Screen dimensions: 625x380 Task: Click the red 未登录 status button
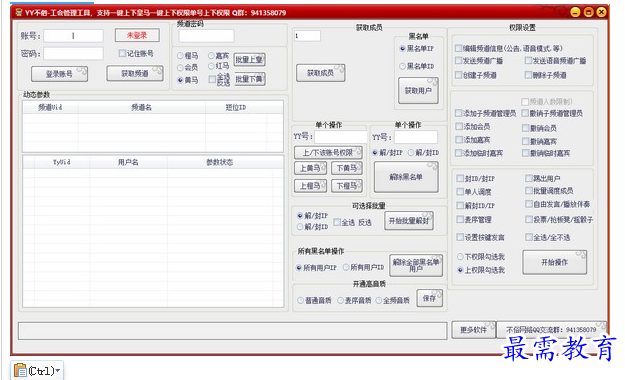point(137,35)
